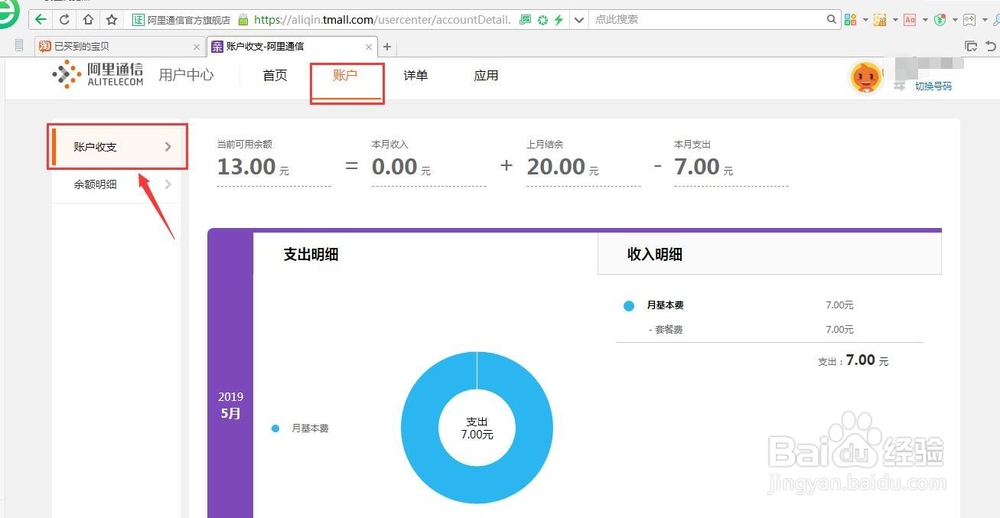This screenshot has height=518, width=1000.
Task: Click the 7.00 元 monthly expense value
Action: coord(703,167)
